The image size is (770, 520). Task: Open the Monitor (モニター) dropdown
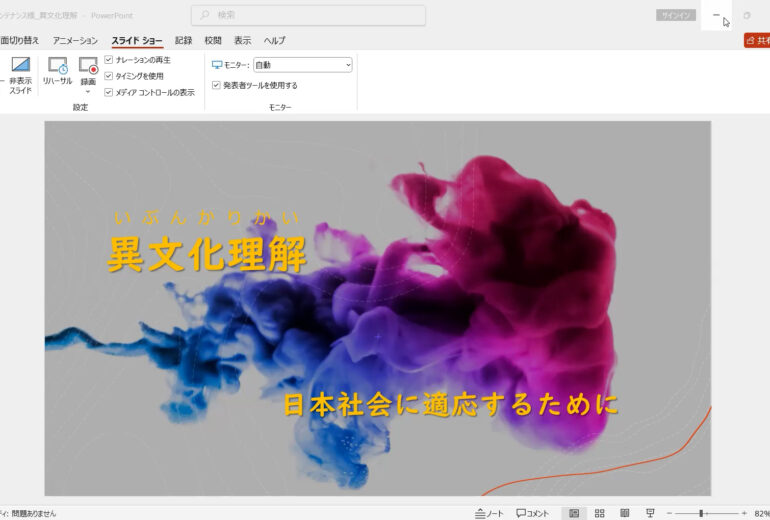(302, 65)
